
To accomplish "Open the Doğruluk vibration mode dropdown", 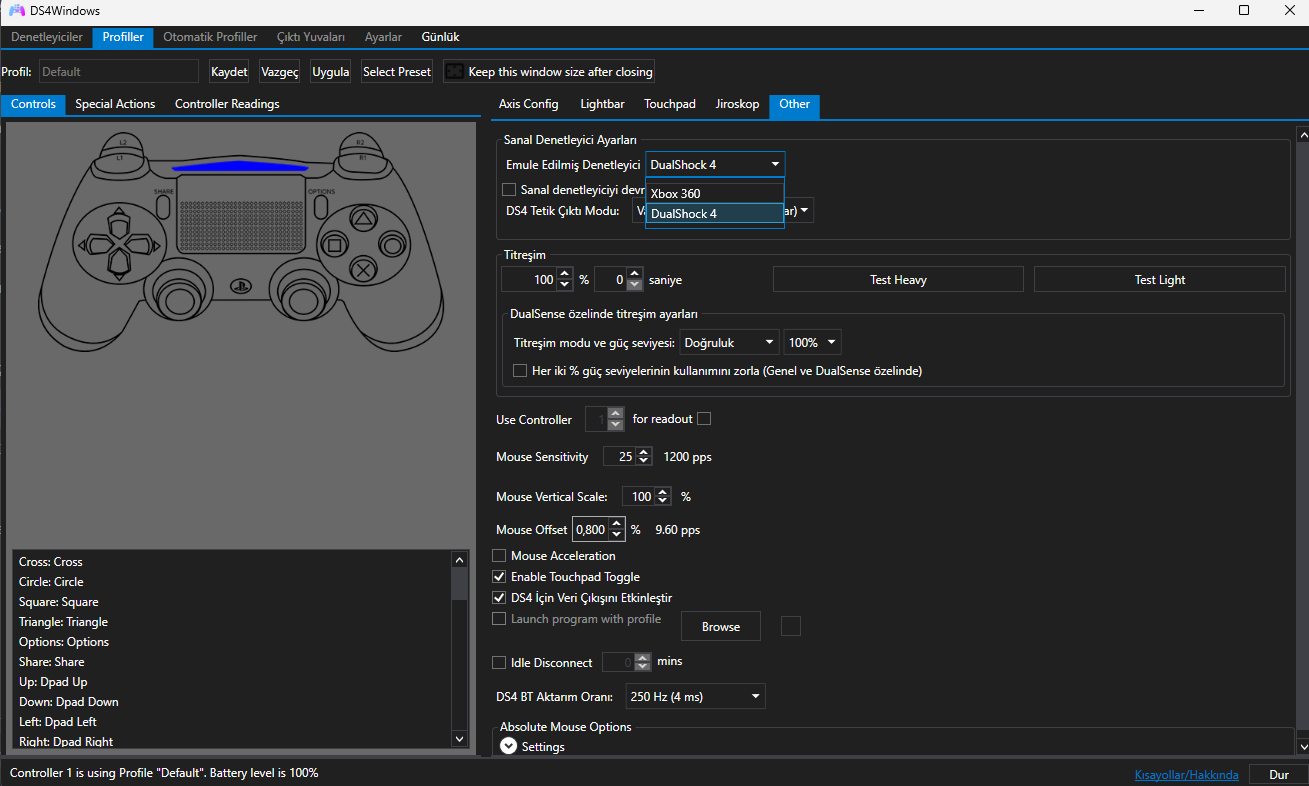I will pyautogui.click(x=729, y=342).
